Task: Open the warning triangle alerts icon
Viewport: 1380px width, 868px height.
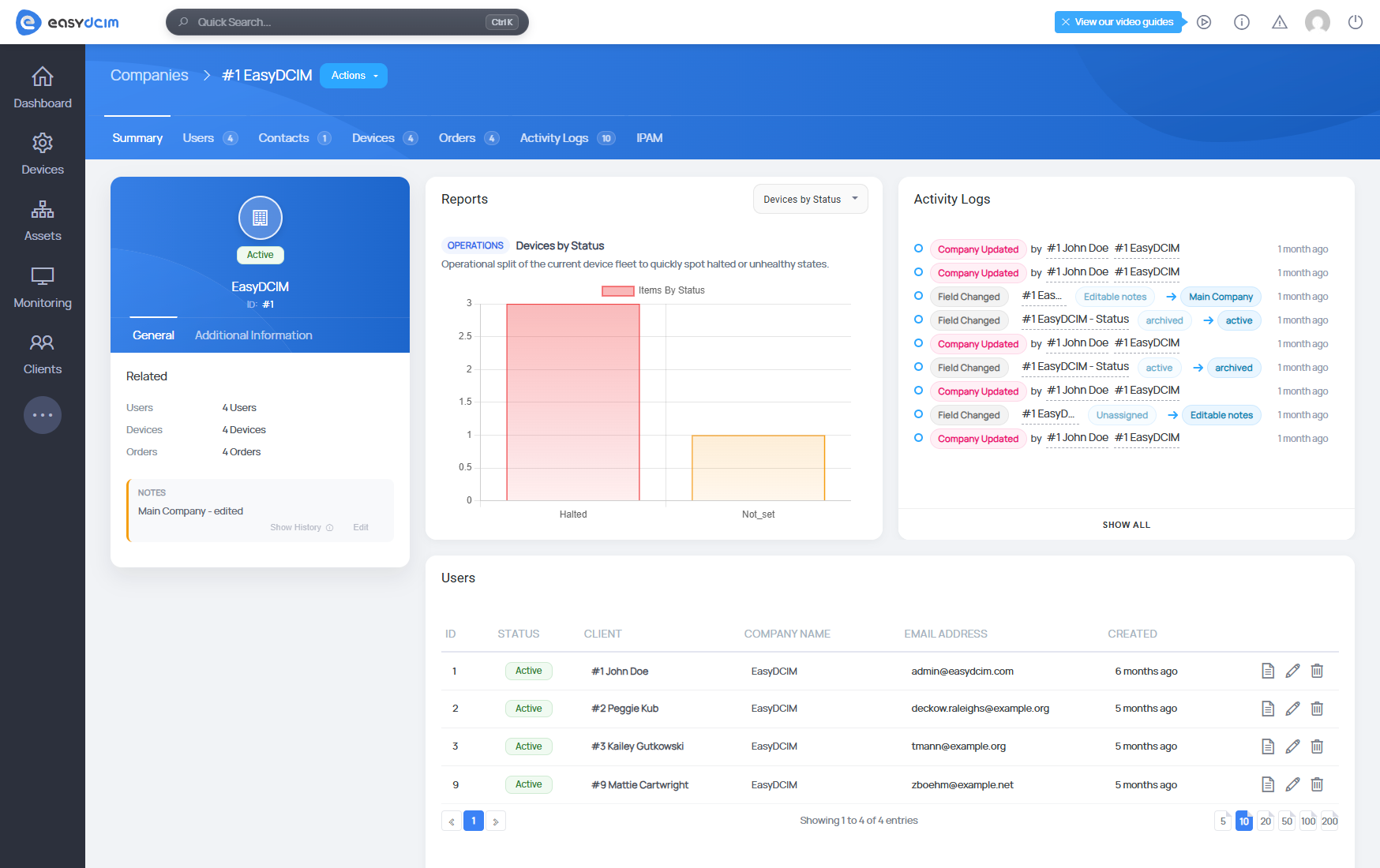Action: (x=1280, y=22)
